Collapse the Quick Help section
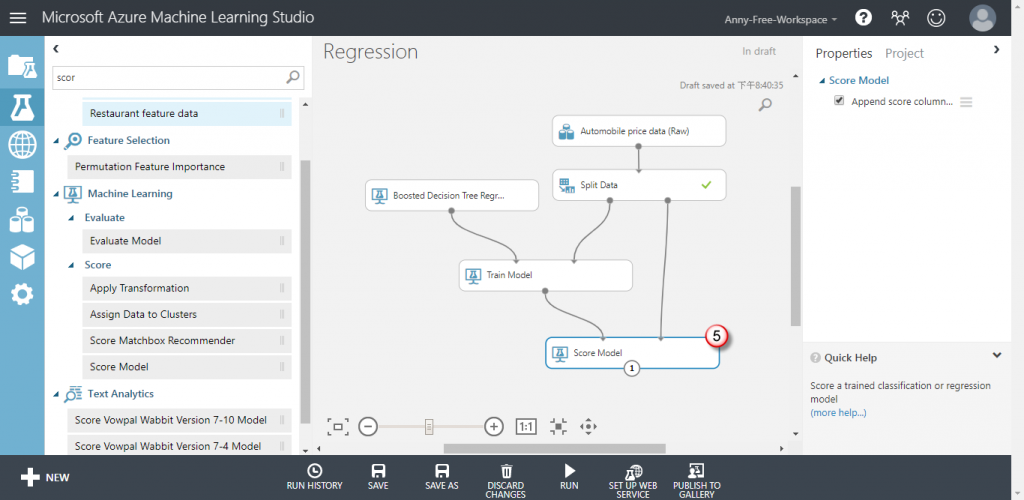 coord(997,356)
